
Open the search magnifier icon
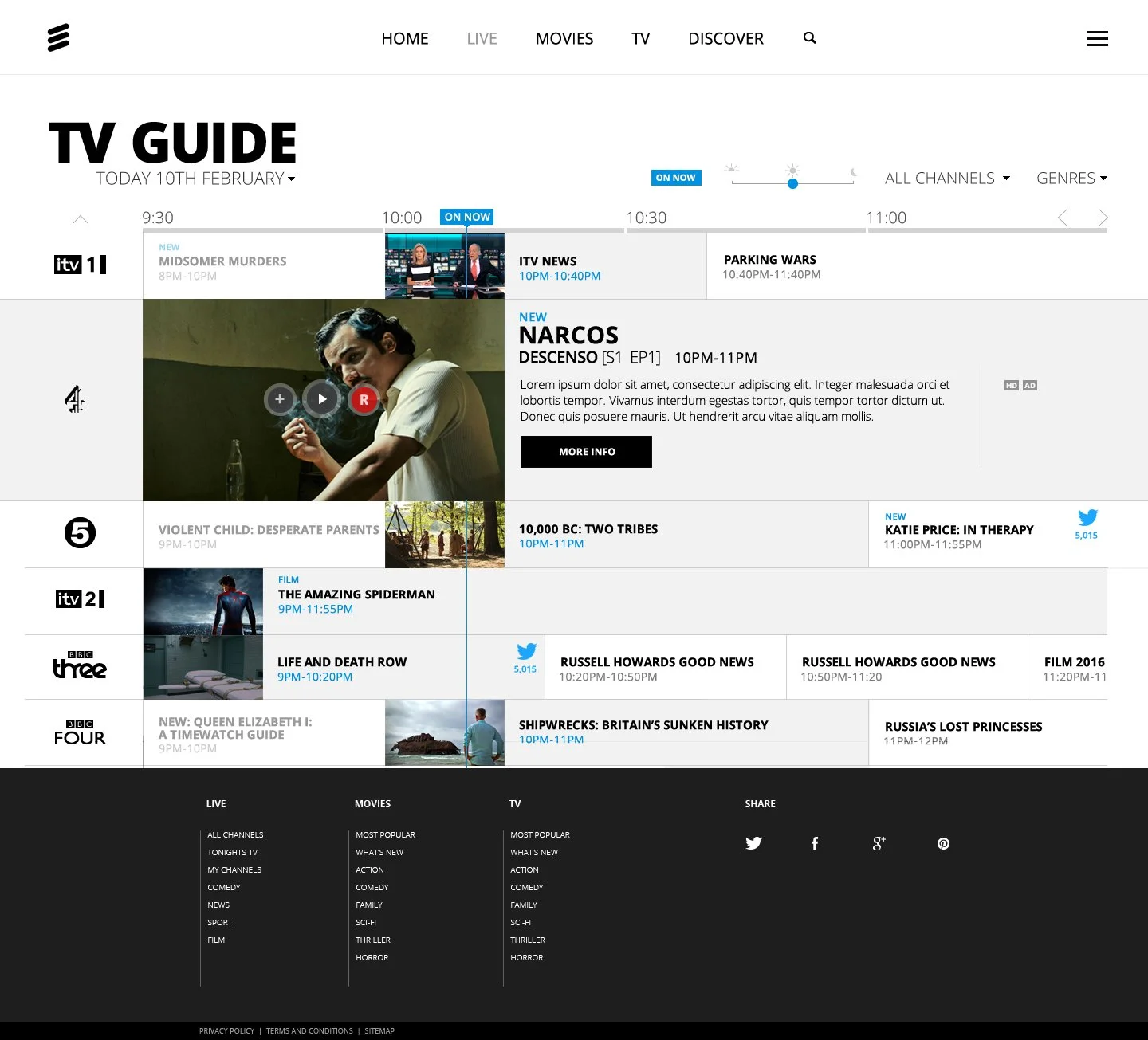coord(810,37)
